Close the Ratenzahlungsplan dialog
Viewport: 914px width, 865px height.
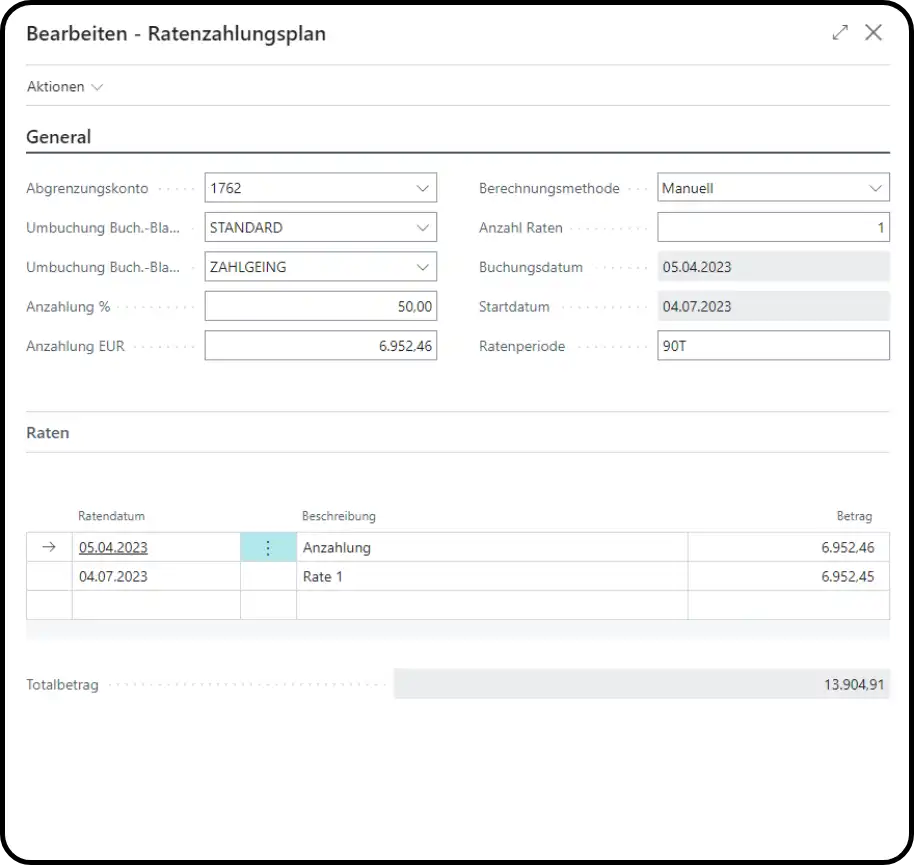[873, 33]
